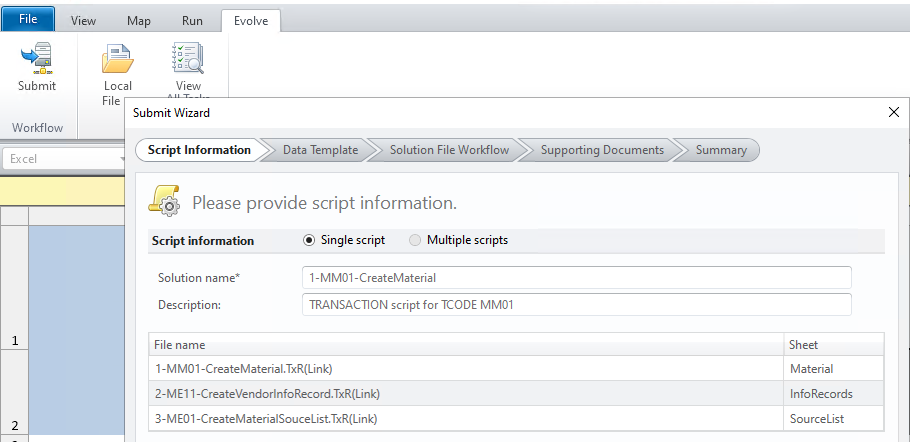Viewport: 910px width, 442px height.
Task: Open the File menu tab
Action: point(28,20)
